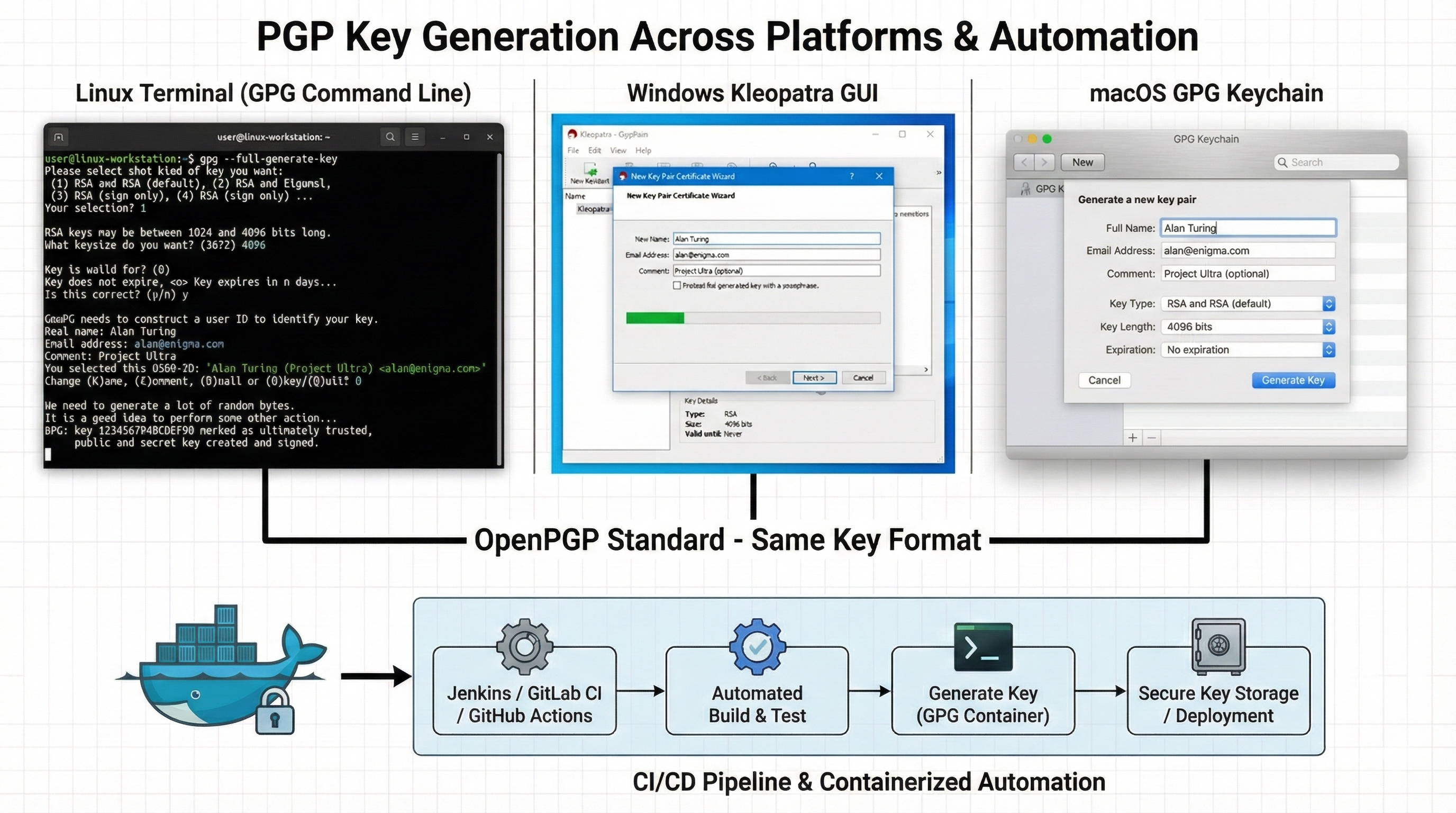This screenshot has height=813, width=1456.
Task: Select the GPG key entry icon in GPG Keychain
Action: pyautogui.click(x=1025, y=188)
